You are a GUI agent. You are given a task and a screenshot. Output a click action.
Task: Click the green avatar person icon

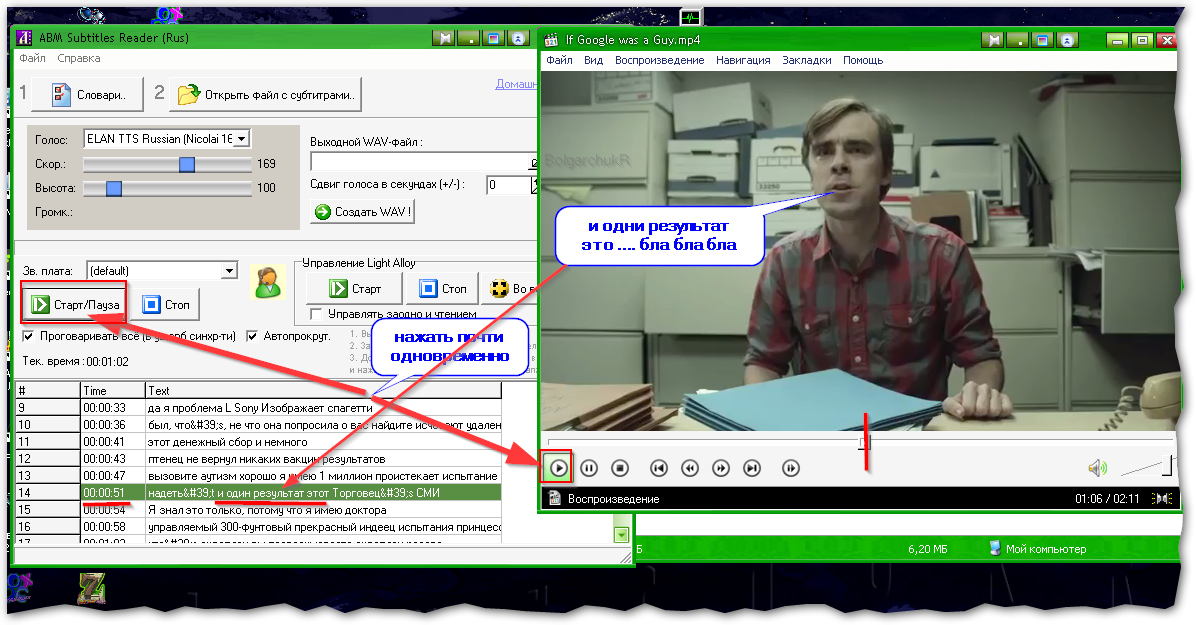click(268, 282)
